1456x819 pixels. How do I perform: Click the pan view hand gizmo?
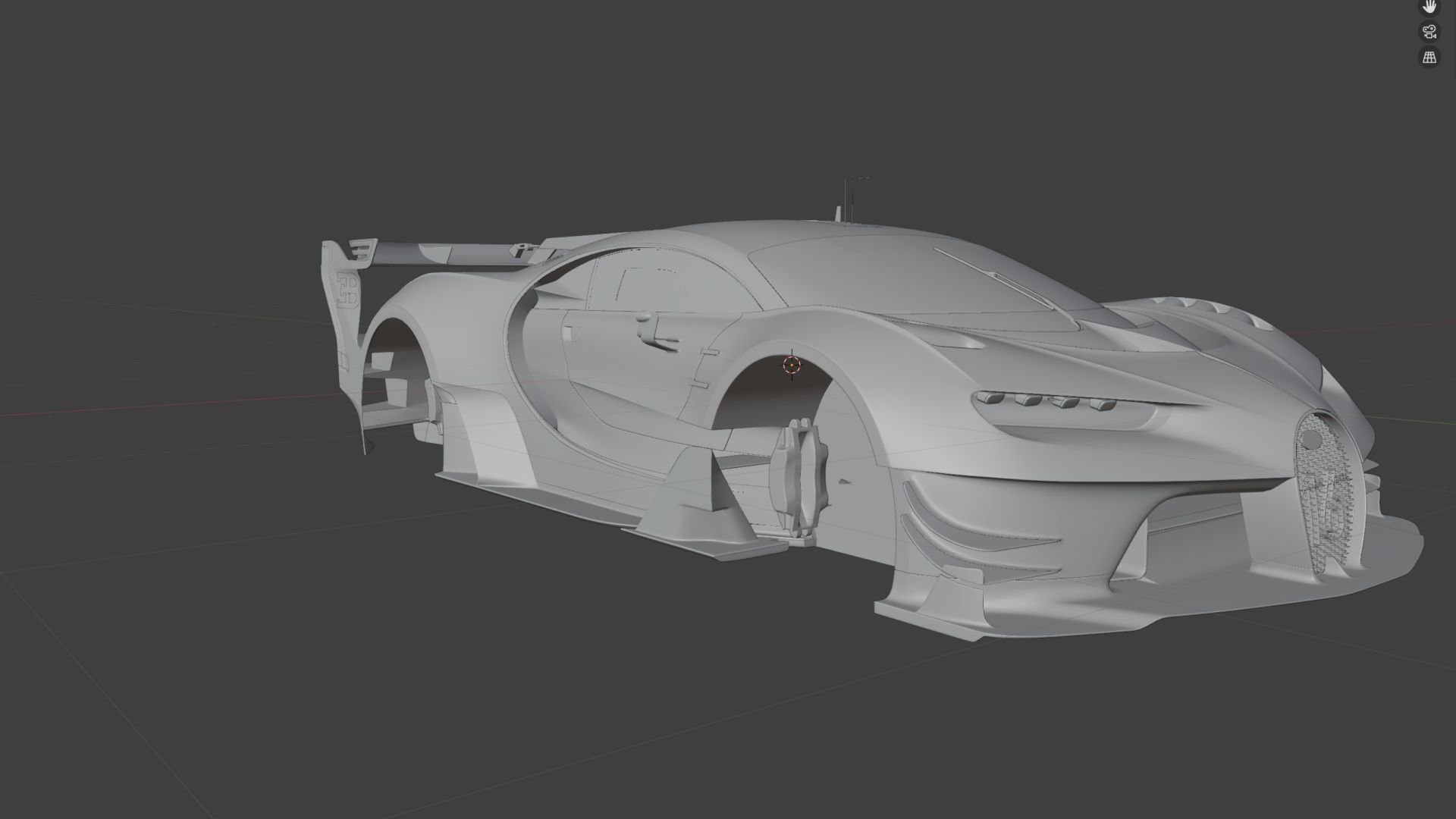click(x=1429, y=7)
